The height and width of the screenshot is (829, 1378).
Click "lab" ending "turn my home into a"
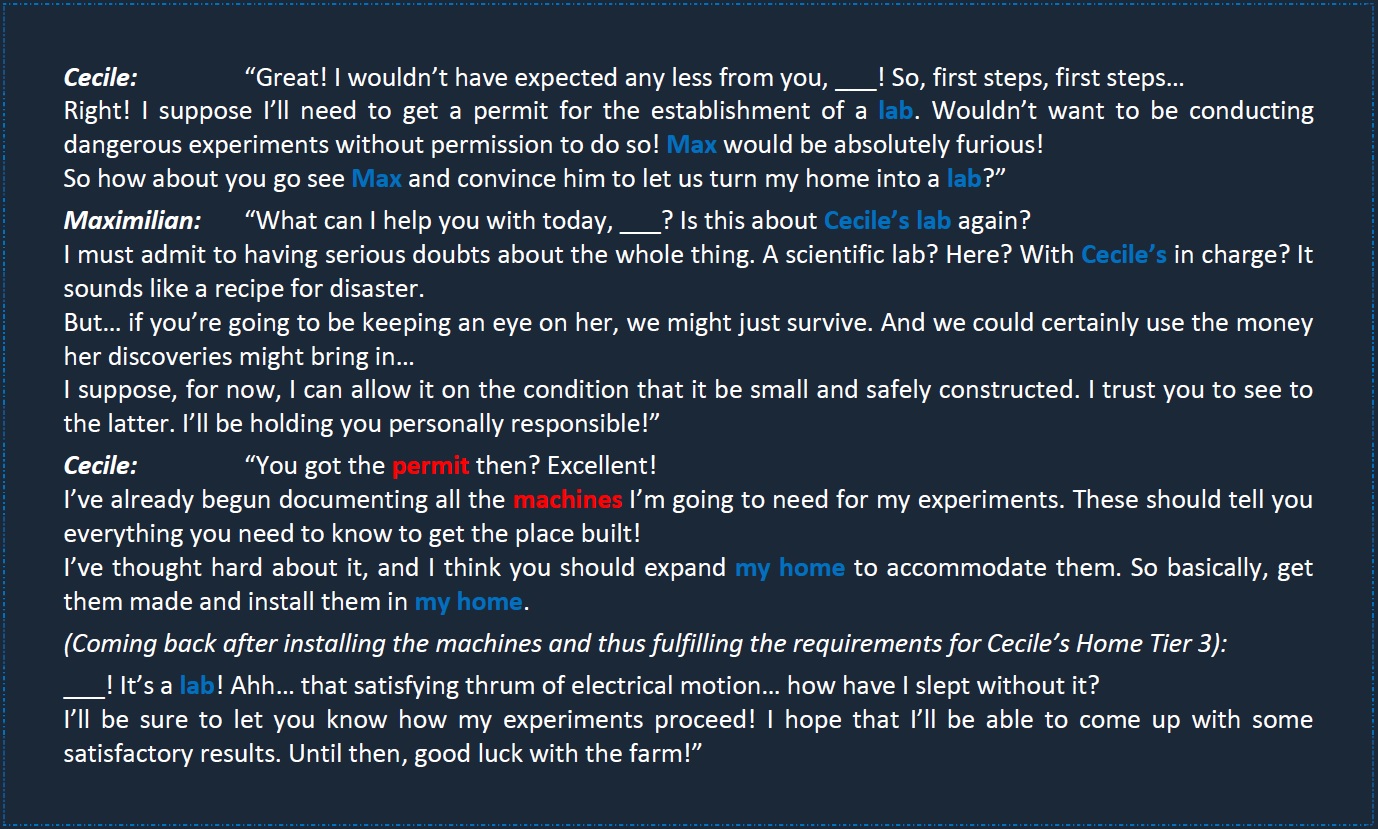click(964, 179)
